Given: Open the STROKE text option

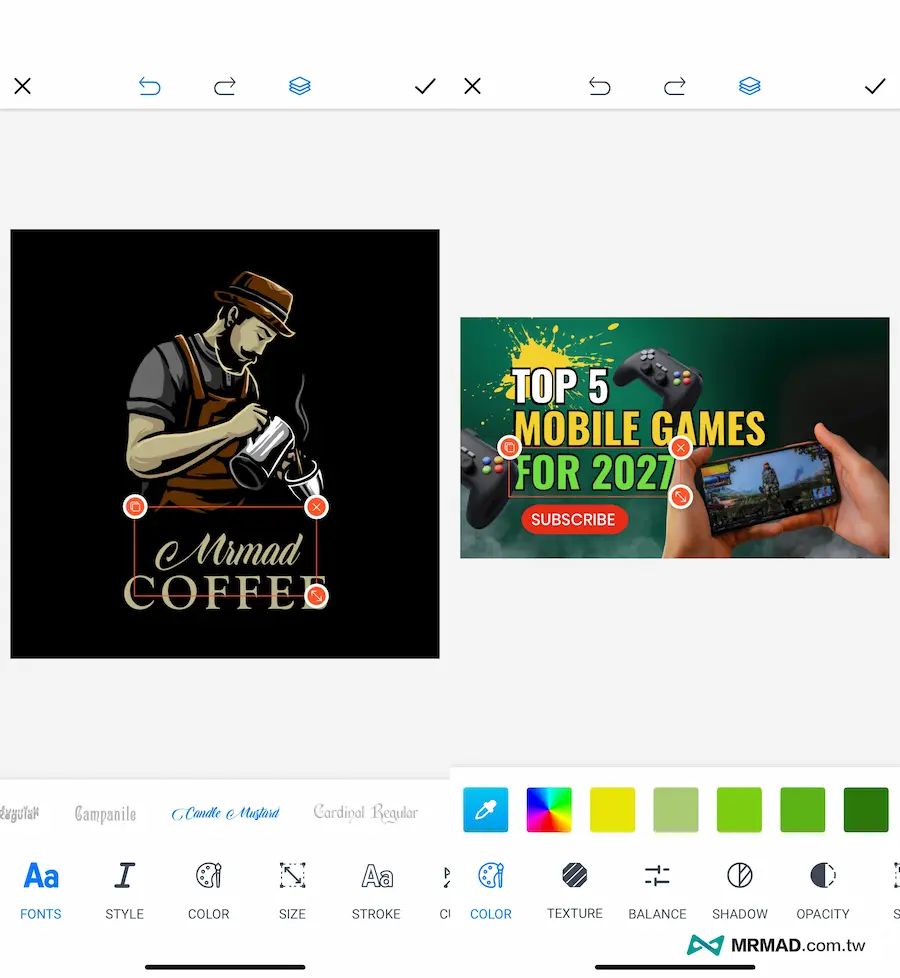Looking at the screenshot, I should [x=376, y=889].
